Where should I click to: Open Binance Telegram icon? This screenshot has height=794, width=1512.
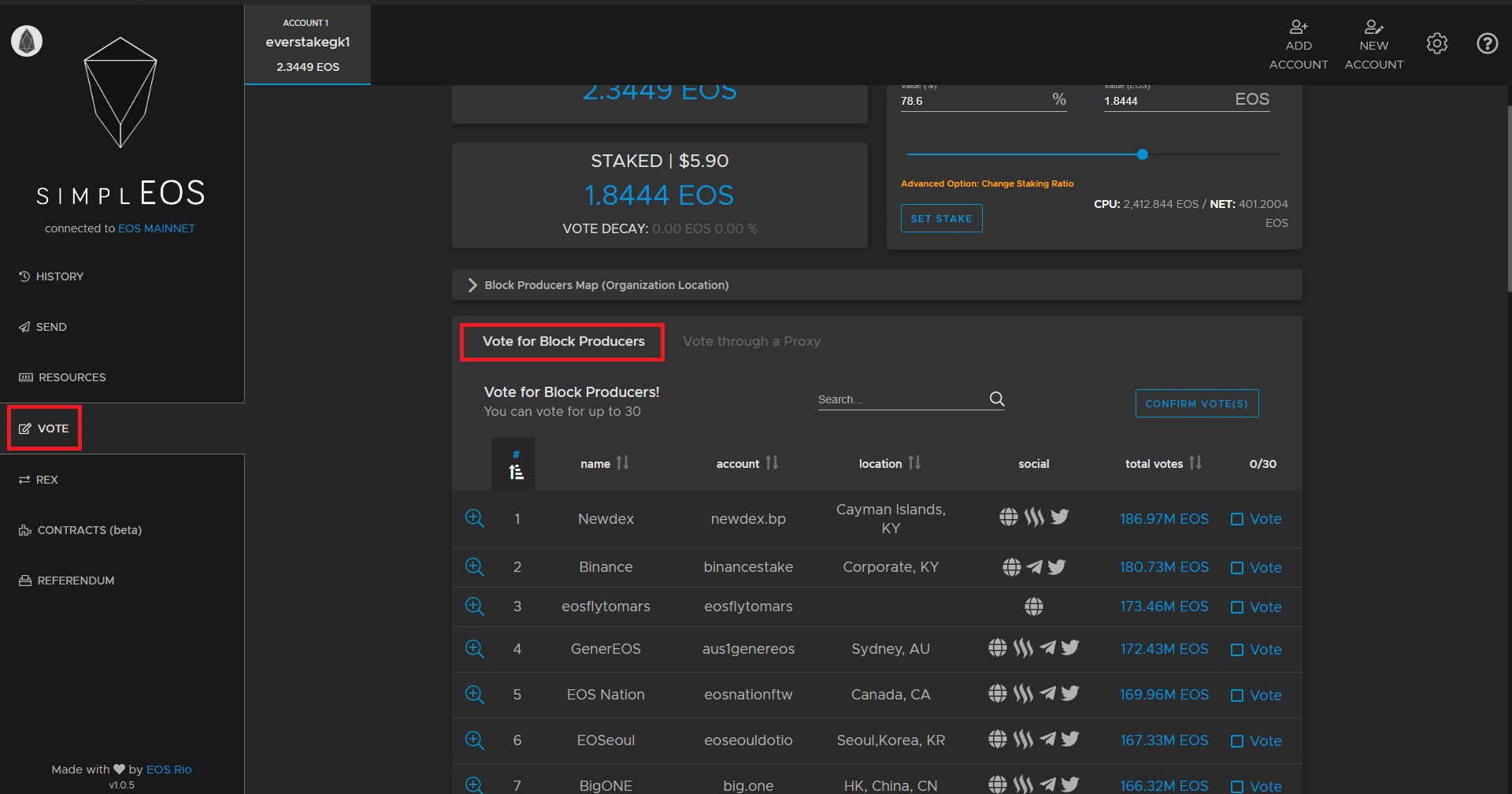click(1035, 567)
